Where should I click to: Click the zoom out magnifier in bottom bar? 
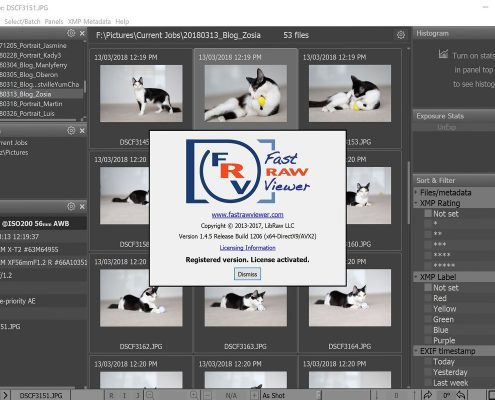pyautogui.click(x=150, y=395)
